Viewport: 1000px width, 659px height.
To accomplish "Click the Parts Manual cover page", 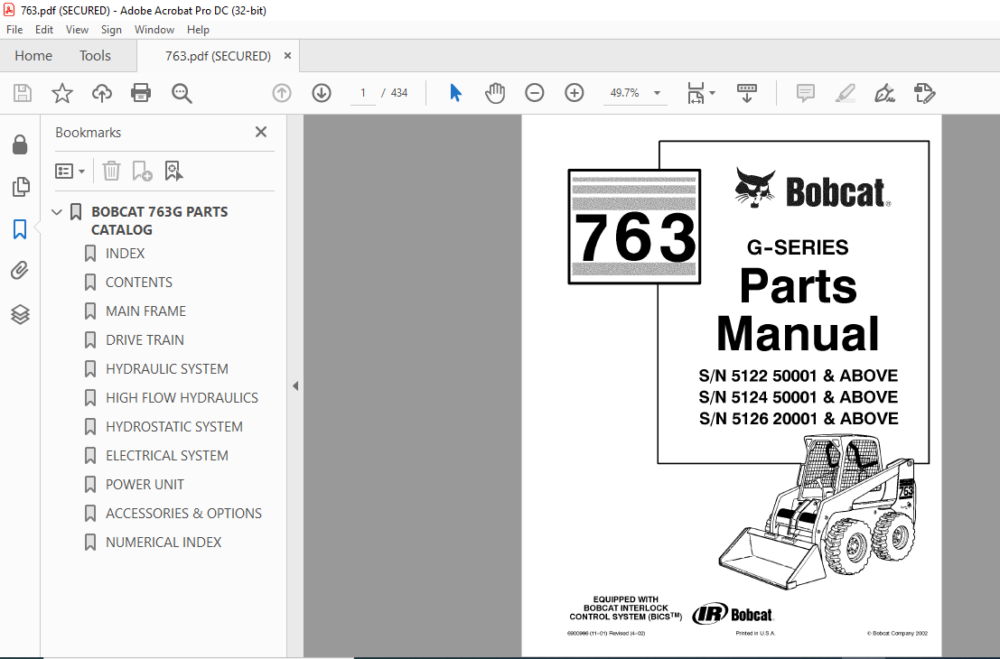I will [x=732, y=386].
